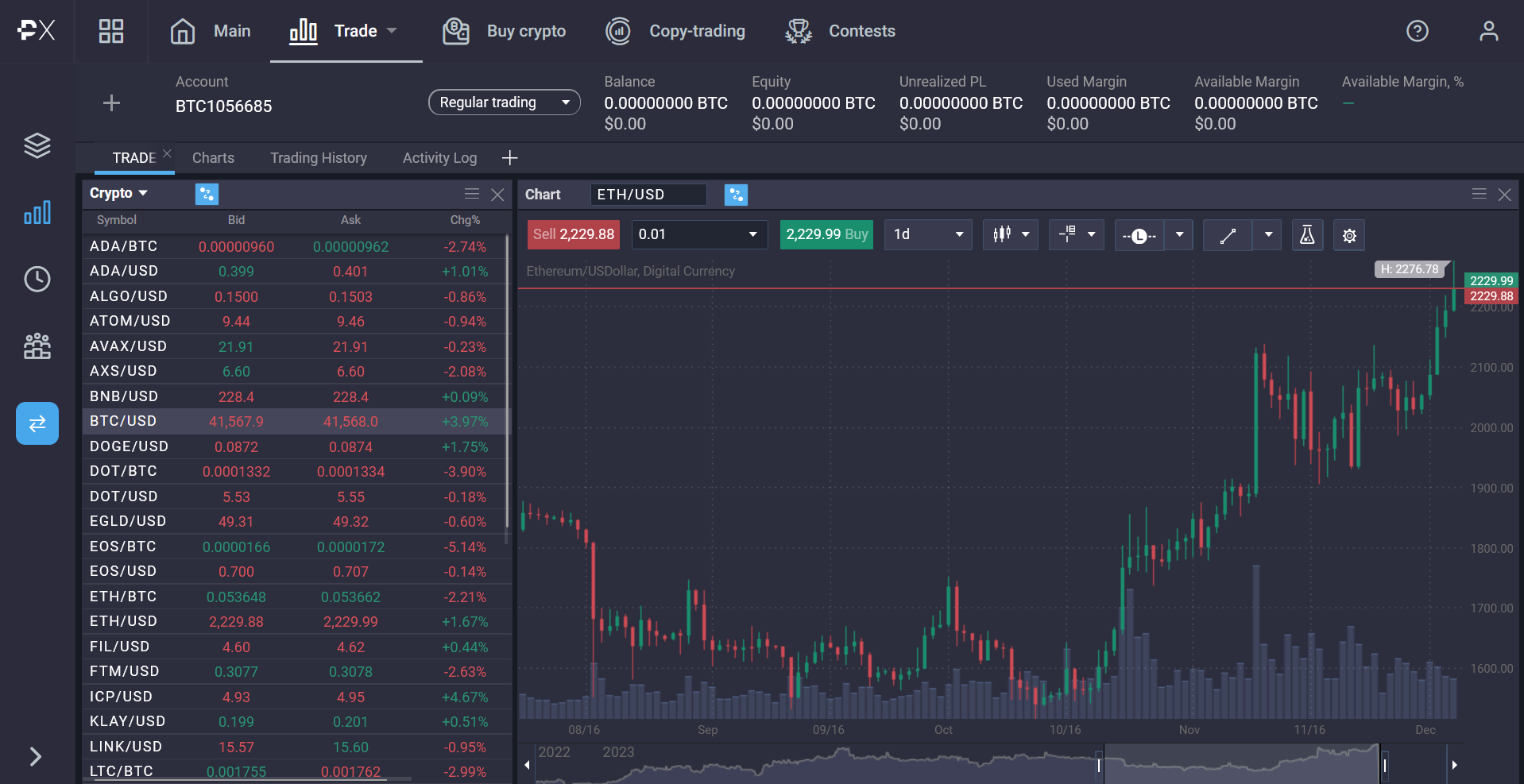Expand the Regular trading dropdown
This screenshot has height=784, width=1524.
[x=505, y=102]
